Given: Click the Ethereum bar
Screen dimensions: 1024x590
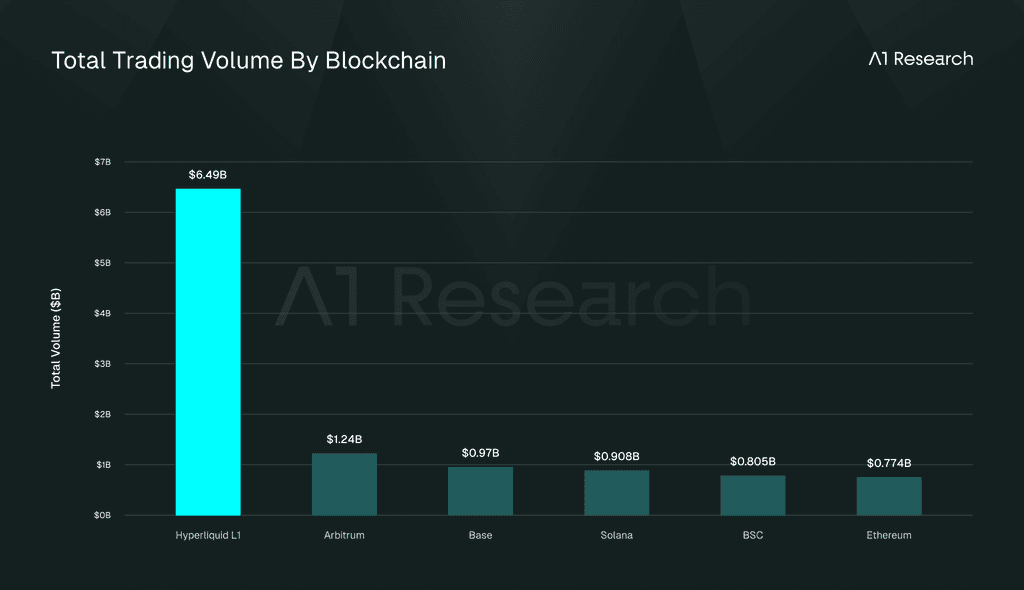Looking at the screenshot, I should coord(889,496).
